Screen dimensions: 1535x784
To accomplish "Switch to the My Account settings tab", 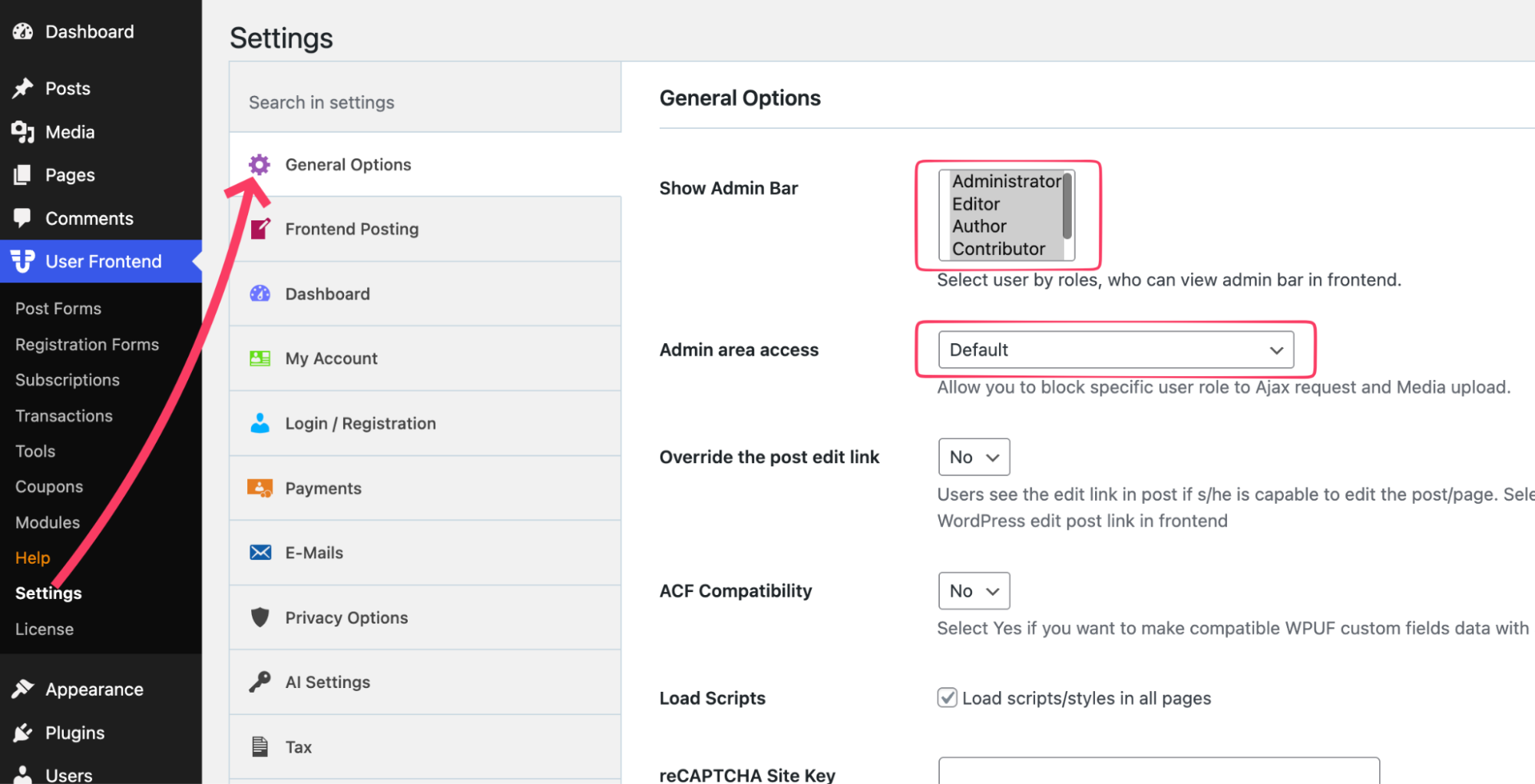I will tap(425, 359).
